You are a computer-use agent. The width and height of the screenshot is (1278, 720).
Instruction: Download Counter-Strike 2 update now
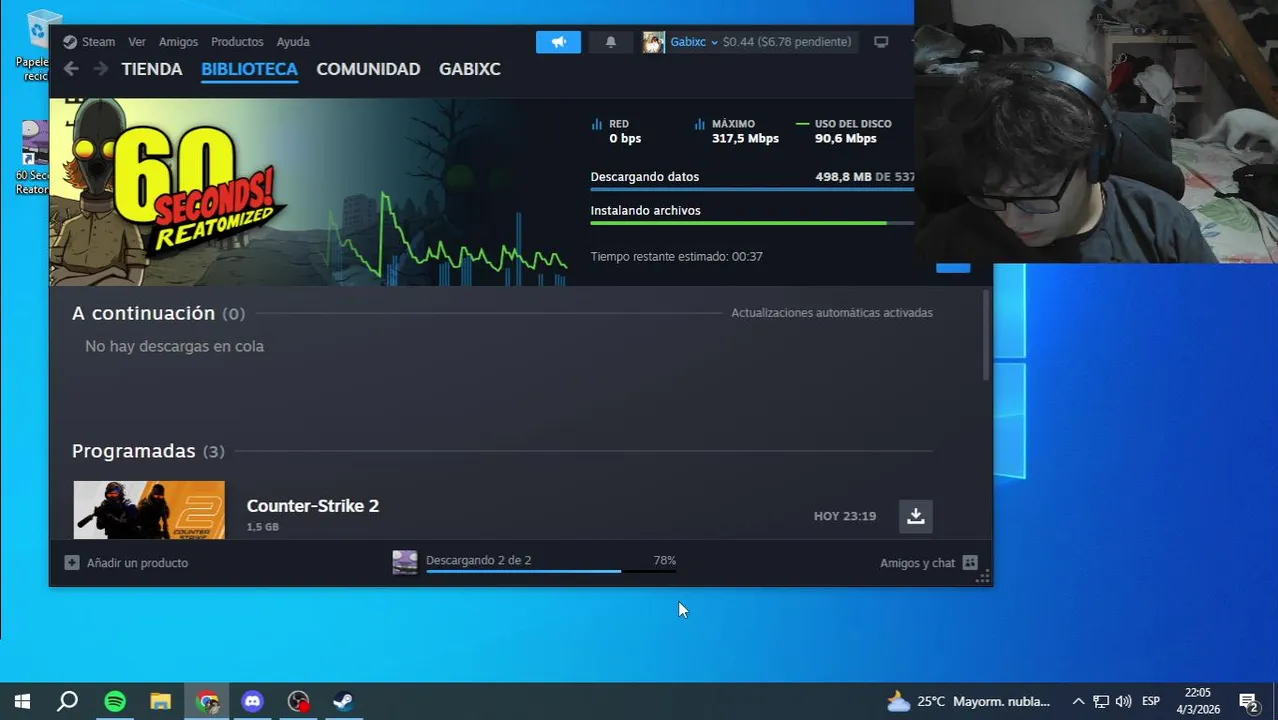point(915,516)
